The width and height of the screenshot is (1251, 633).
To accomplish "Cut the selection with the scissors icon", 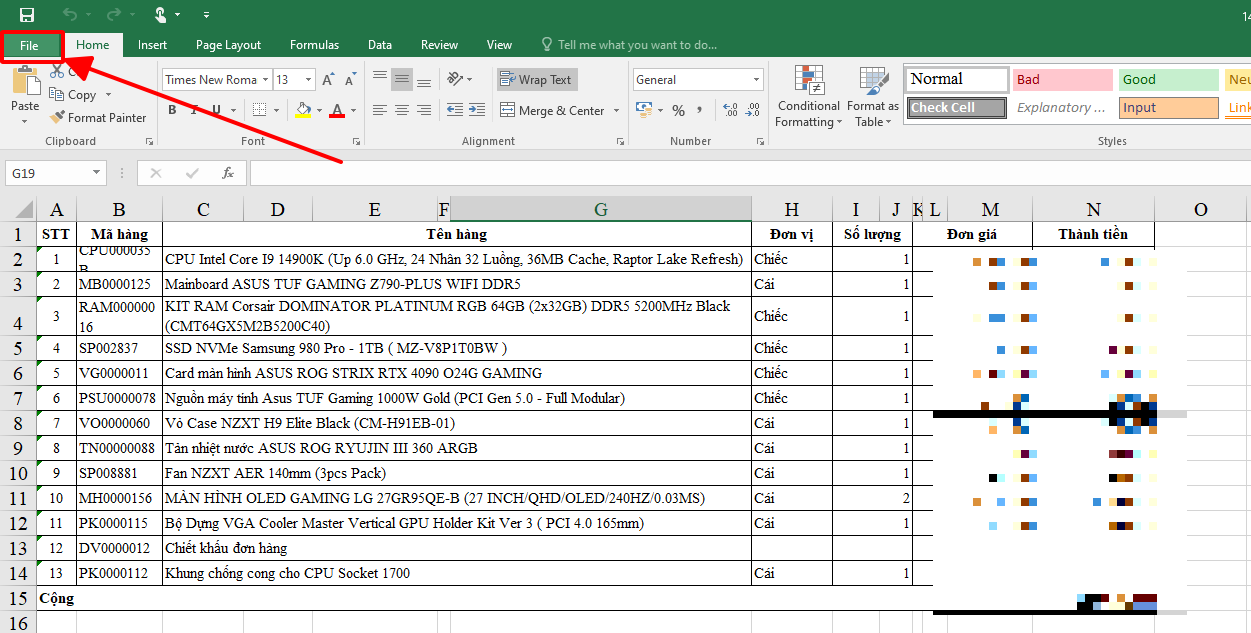I will (x=56, y=72).
